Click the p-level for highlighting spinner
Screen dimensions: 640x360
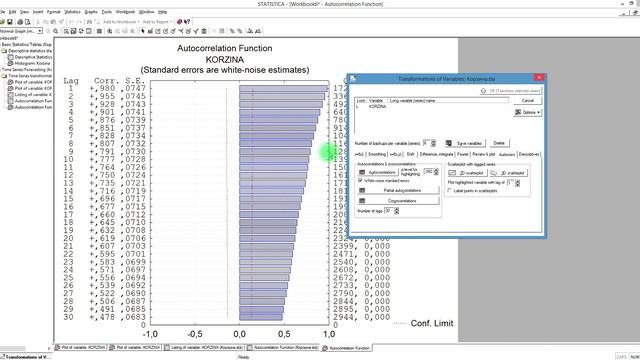[x=436, y=172]
